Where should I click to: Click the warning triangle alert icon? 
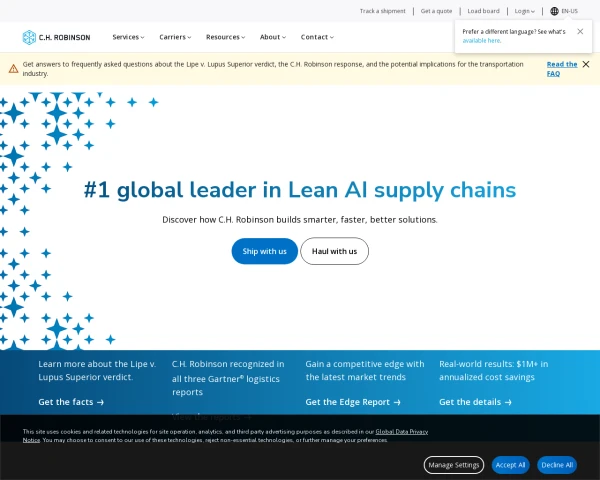point(13,69)
